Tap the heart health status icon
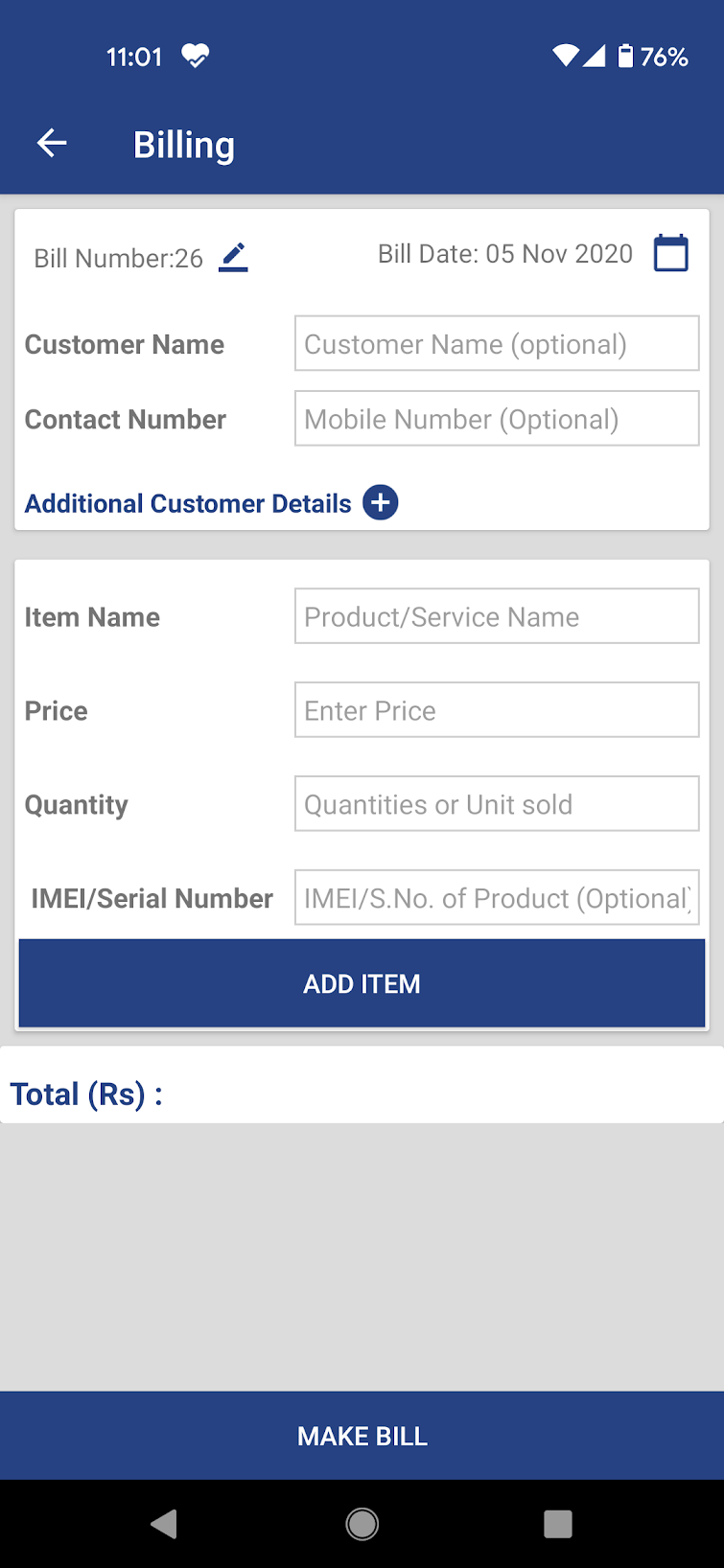 (x=196, y=57)
